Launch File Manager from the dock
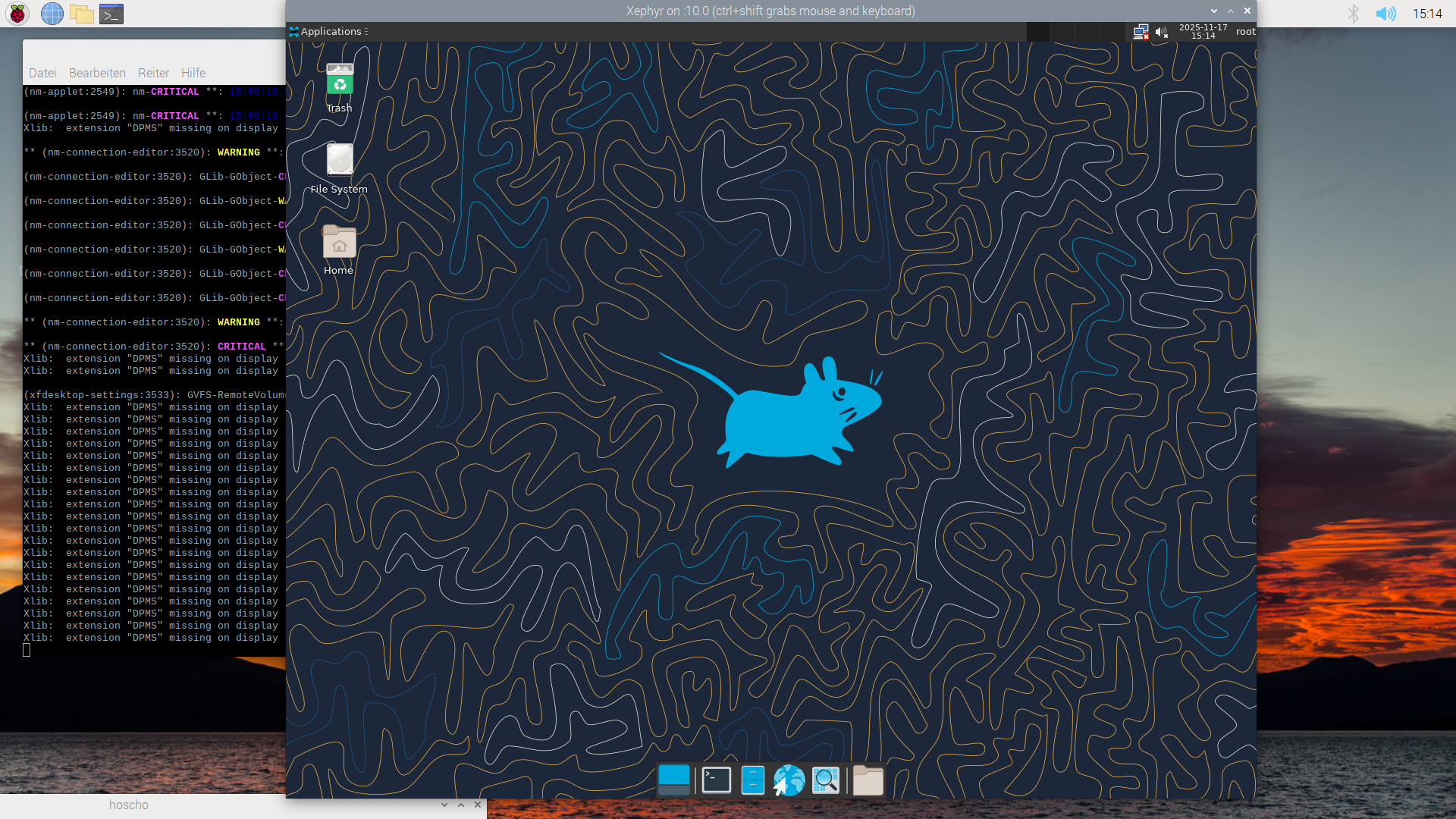 [752, 780]
